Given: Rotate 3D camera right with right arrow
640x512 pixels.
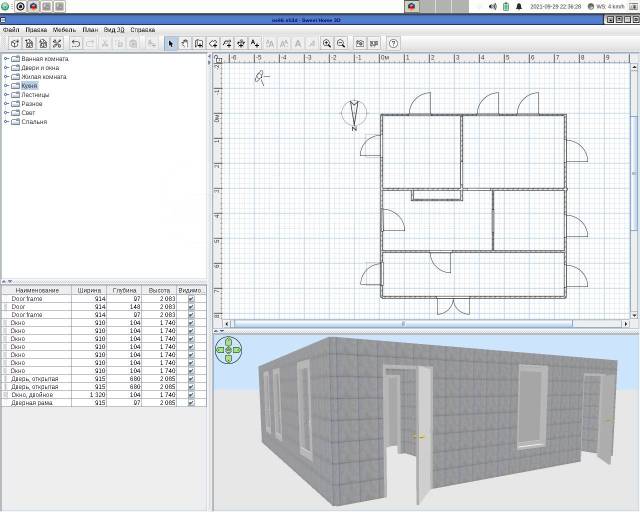Looking at the screenshot, I should point(237,350).
